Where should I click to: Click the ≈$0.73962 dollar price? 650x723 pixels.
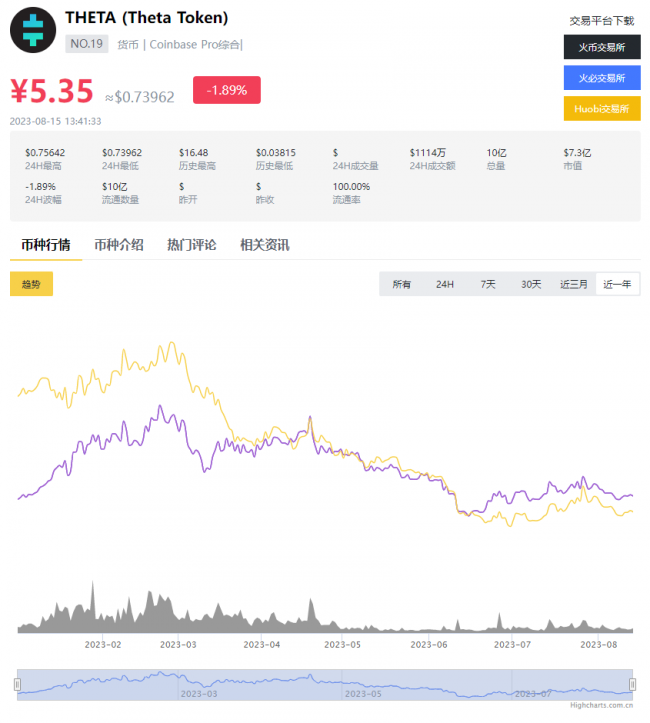pos(140,97)
